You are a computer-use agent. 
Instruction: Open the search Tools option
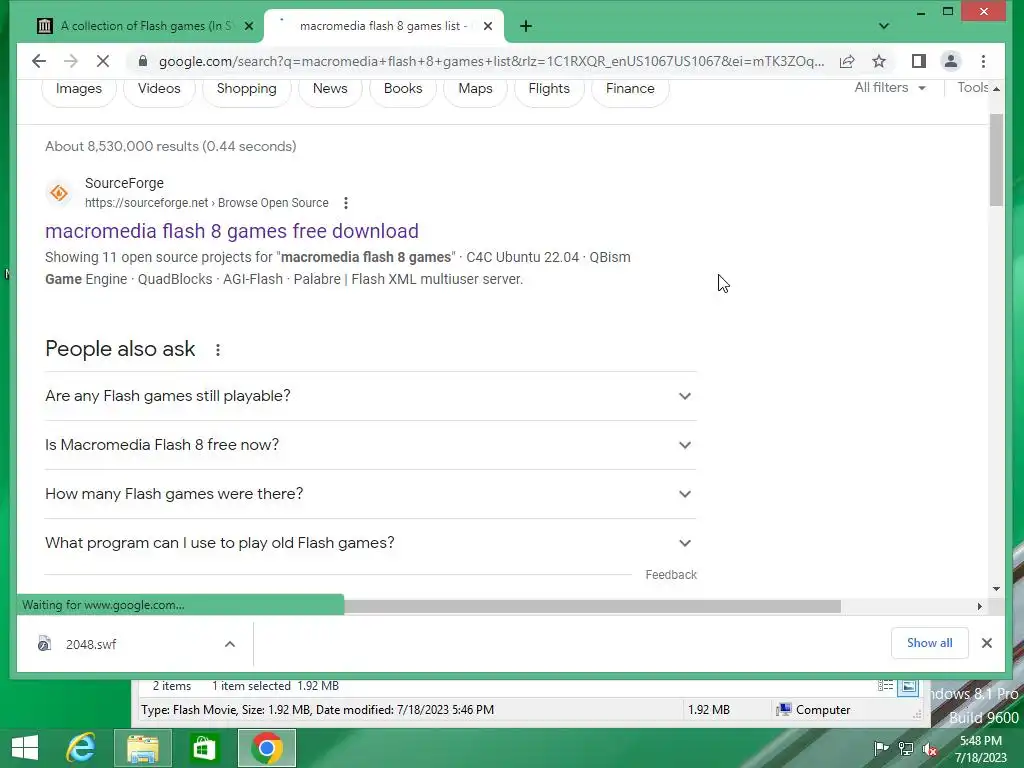(x=972, y=88)
